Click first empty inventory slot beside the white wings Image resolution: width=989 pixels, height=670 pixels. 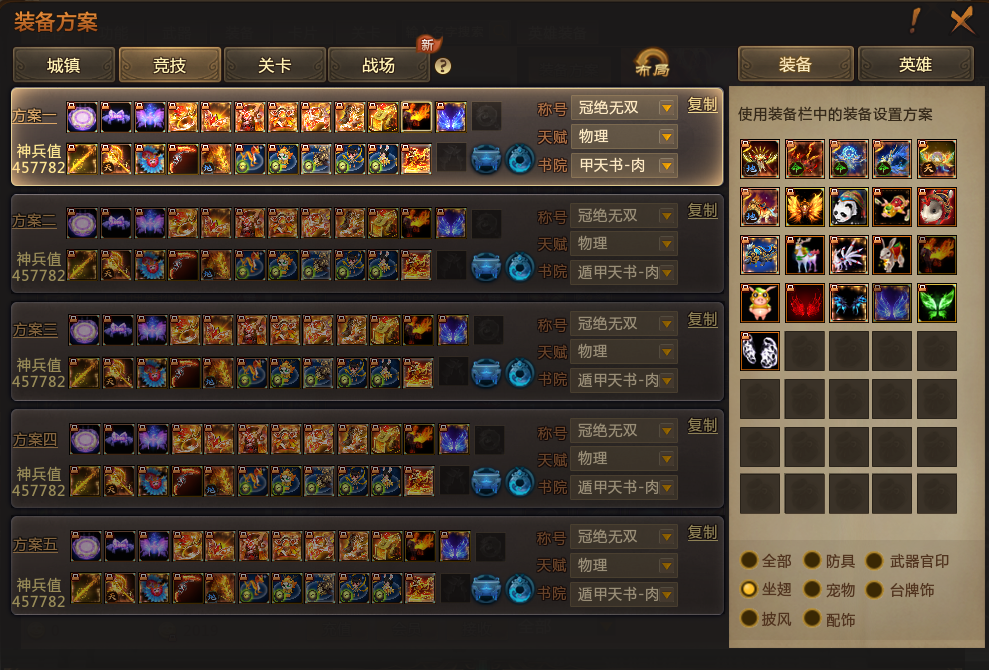click(804, 351)
